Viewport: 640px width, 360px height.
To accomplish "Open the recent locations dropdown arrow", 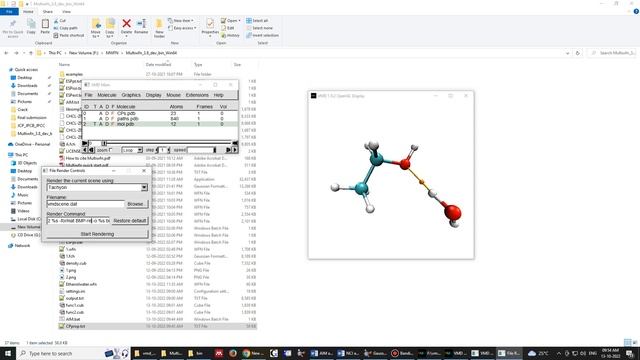I will [x=24, y=53].
